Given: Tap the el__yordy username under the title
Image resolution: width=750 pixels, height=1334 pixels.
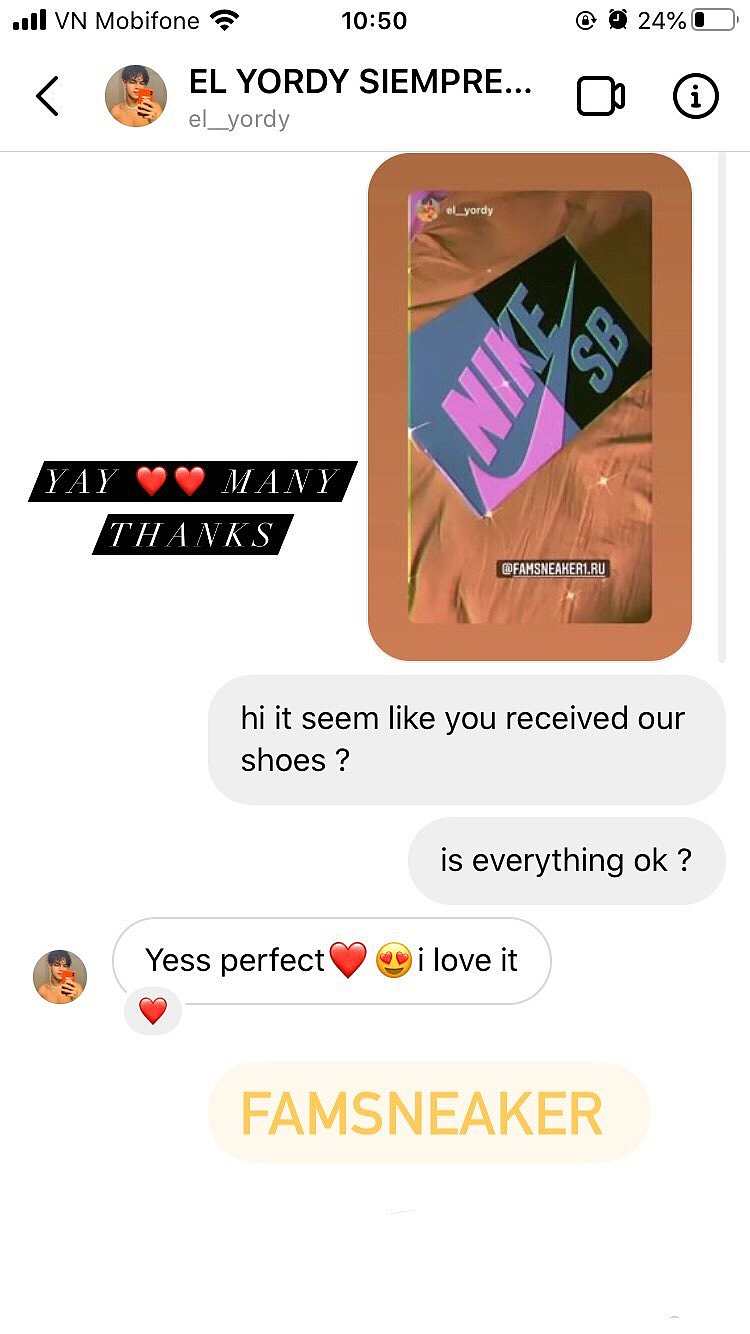Looking at the screenshot, I should (x=239, y=119).
